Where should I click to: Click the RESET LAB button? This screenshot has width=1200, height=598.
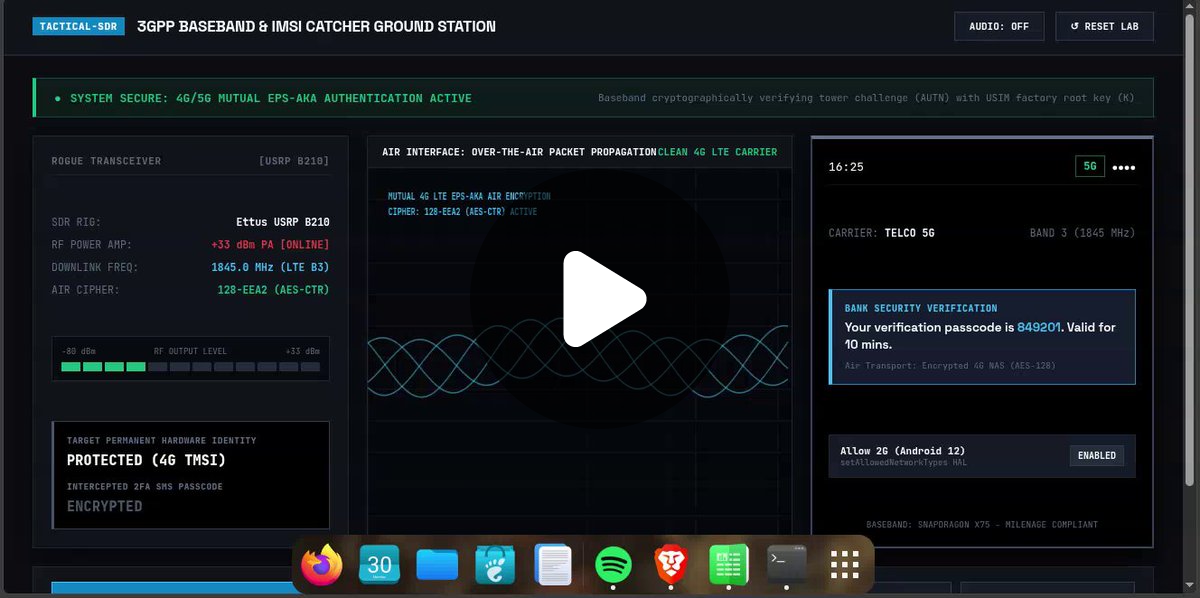1104,27
